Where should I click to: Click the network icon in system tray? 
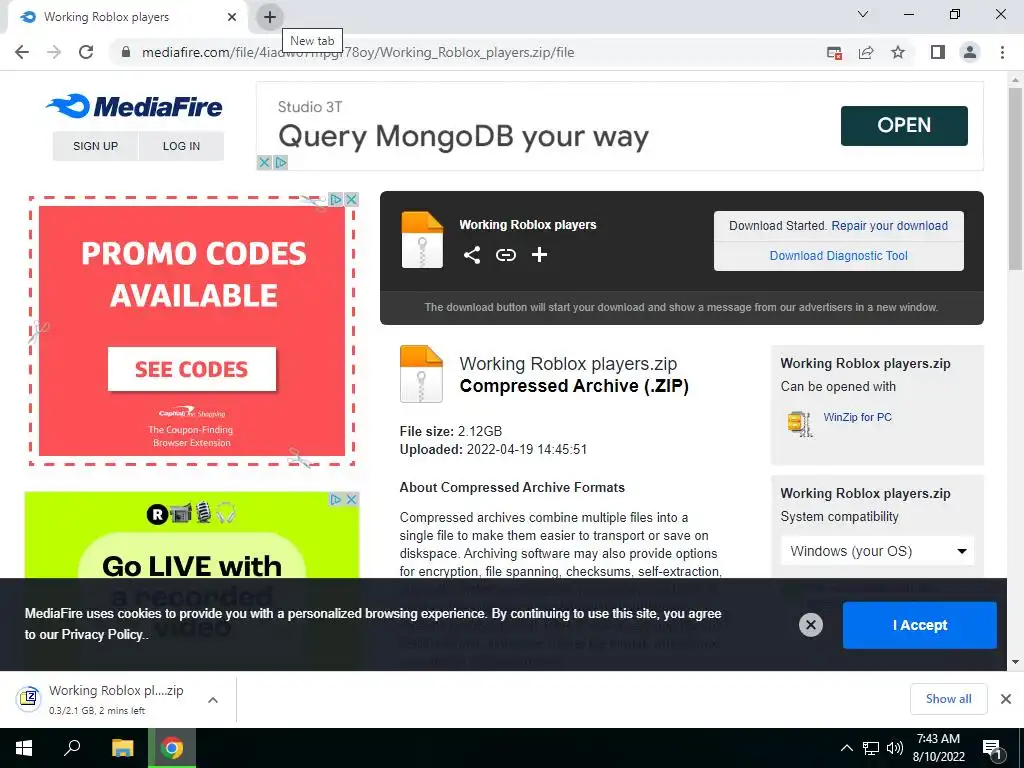pos(871,748)
